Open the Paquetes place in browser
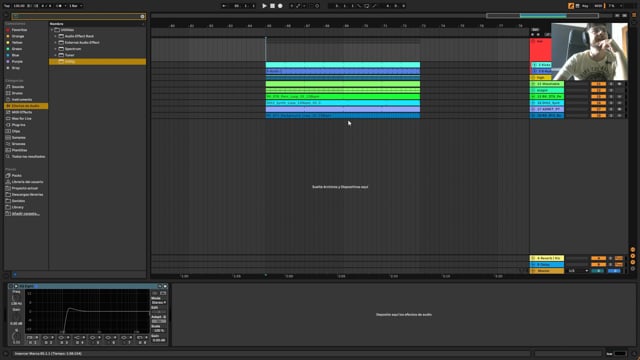The width and height of the screenshot is (640, 360). click(x=17, y=176)
